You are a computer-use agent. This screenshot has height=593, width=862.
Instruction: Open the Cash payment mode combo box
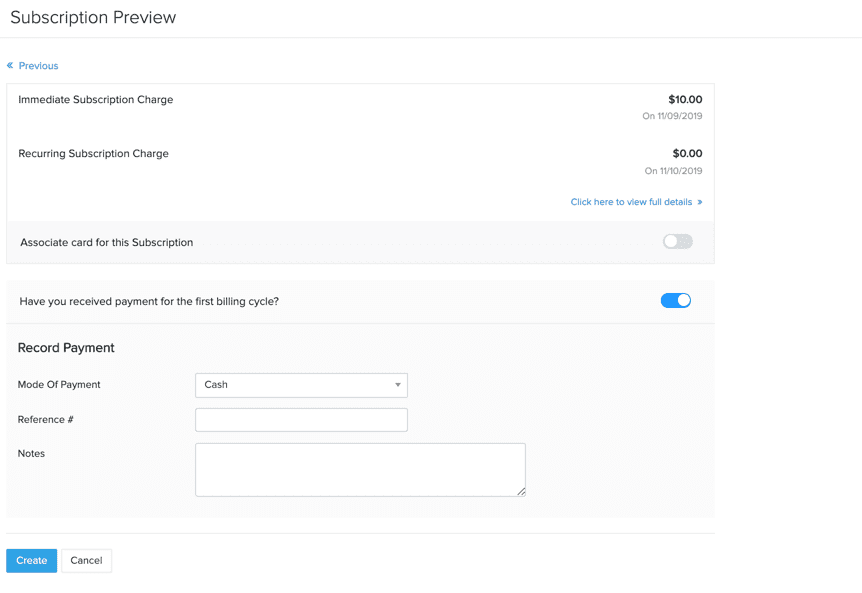pos(301,385)
